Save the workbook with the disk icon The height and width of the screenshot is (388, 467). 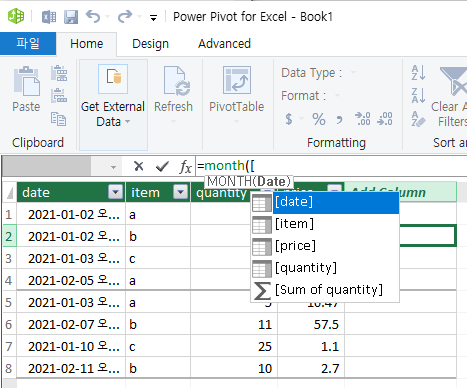pos(71,17)
